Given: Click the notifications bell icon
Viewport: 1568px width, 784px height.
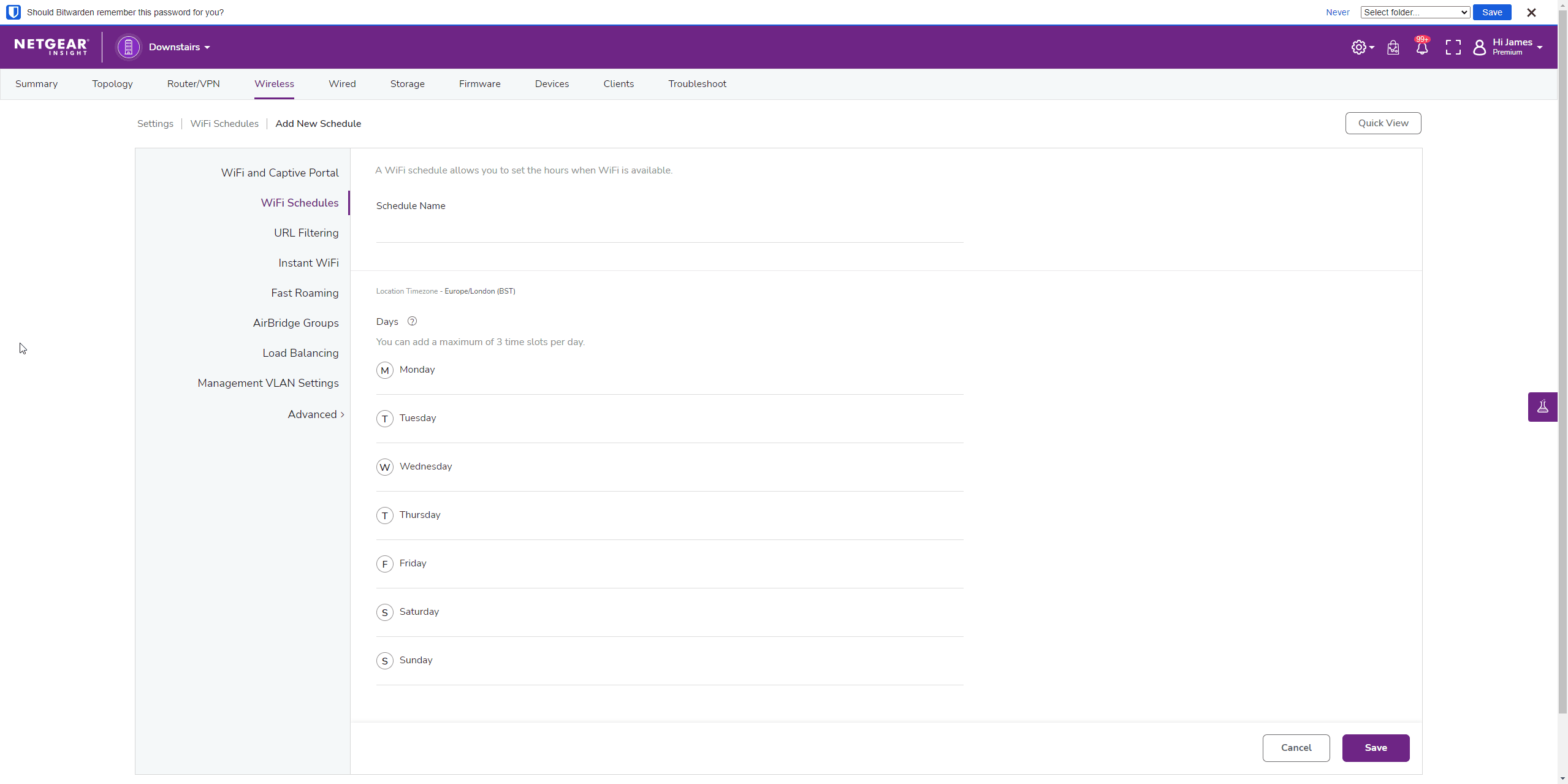Looking at the screenshot, I should (1421, 48).
